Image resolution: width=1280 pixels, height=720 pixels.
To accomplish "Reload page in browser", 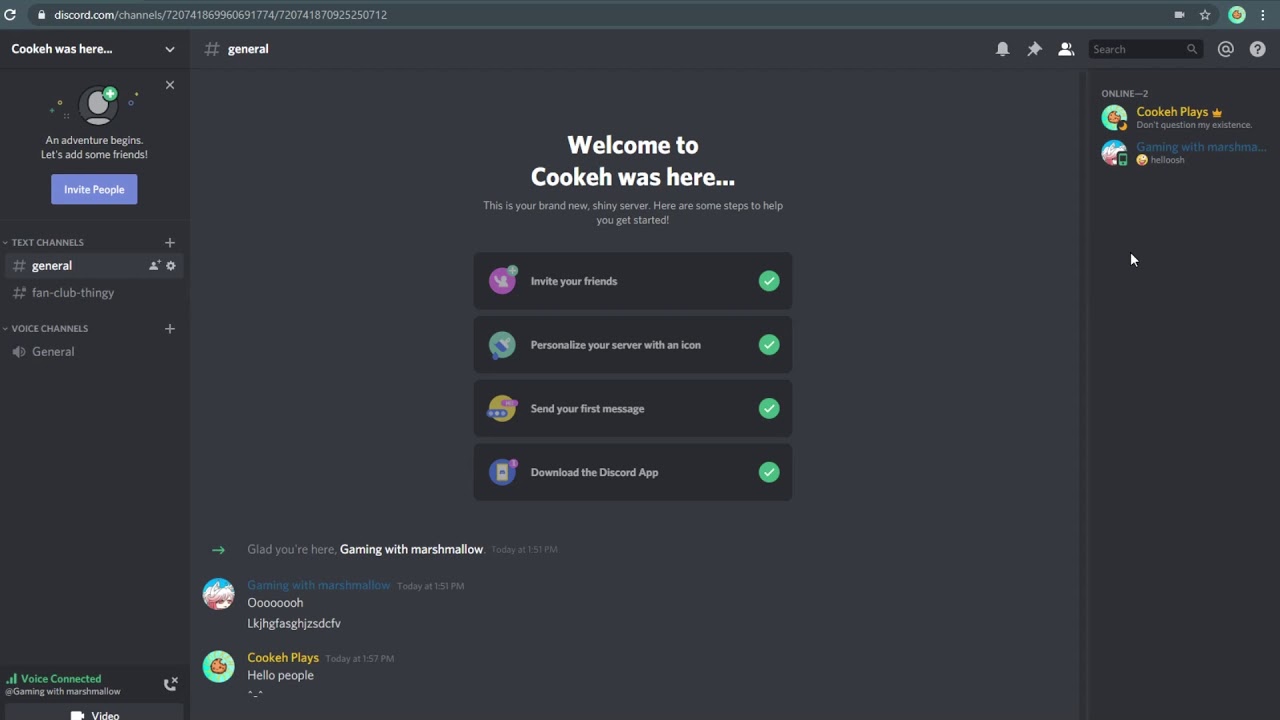I will click(10, 15).
